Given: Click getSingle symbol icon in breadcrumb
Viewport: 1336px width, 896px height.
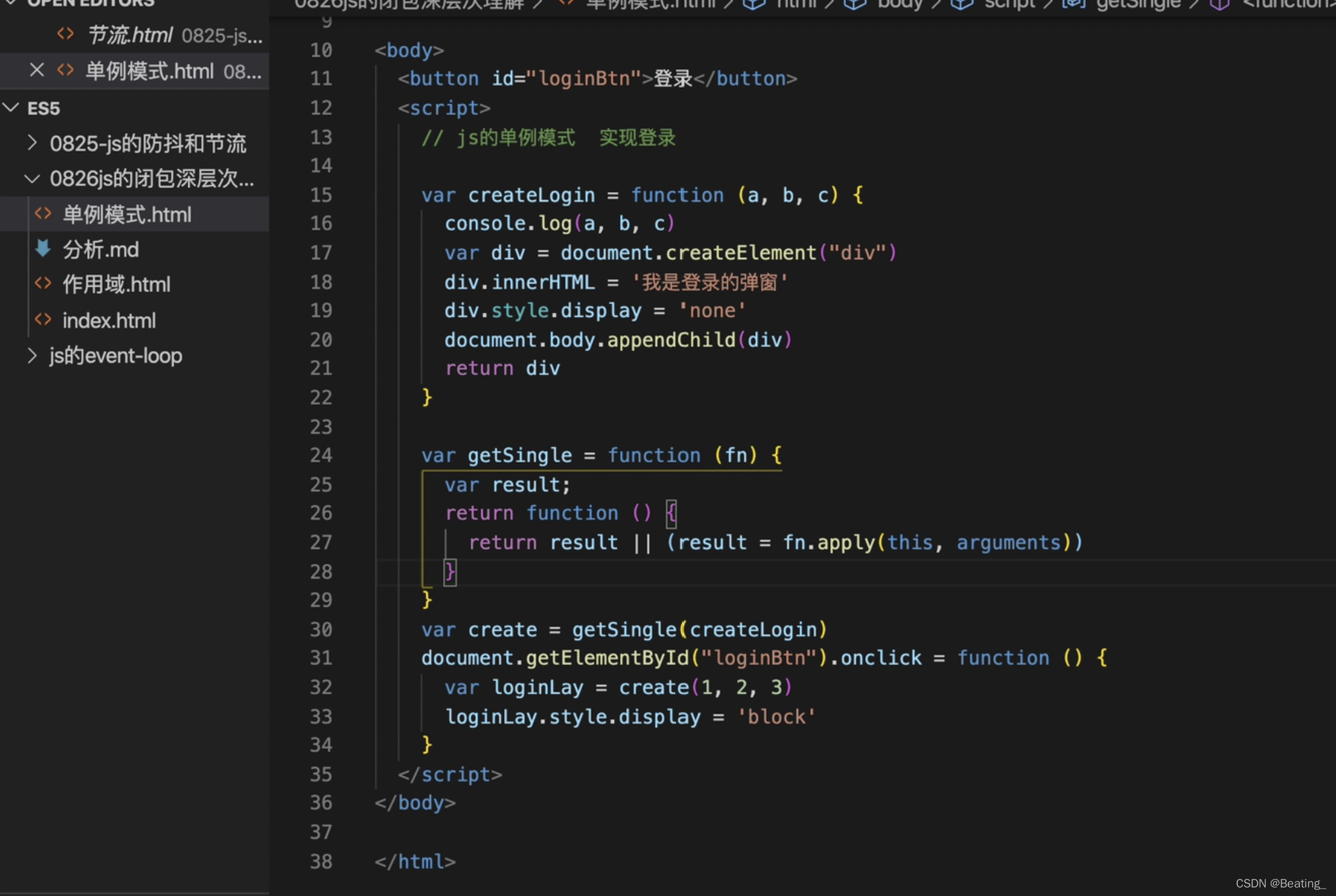Looking at the screenshot, I should tap(1074, 5).
